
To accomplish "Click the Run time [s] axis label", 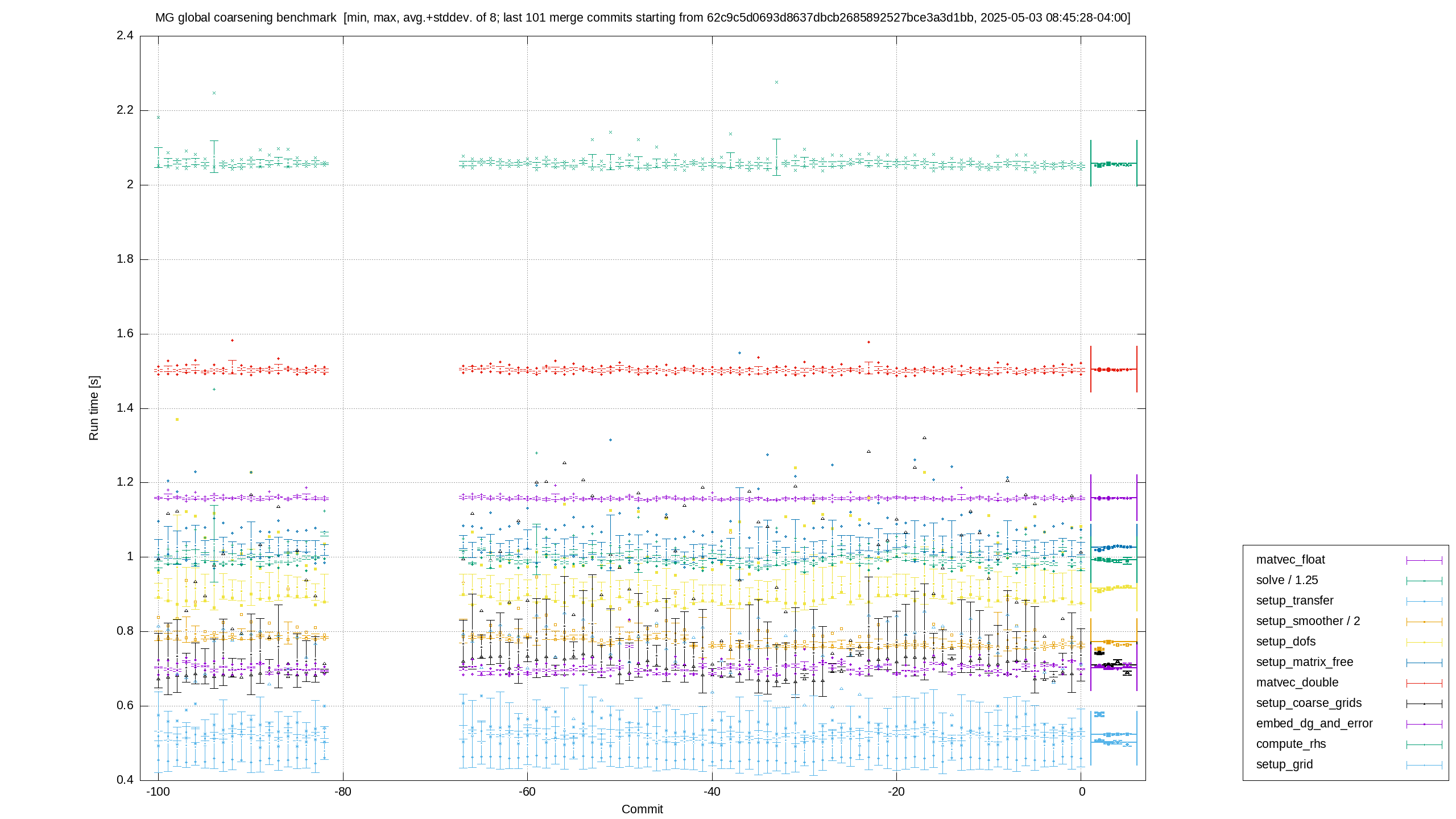I will pos(94,408).
